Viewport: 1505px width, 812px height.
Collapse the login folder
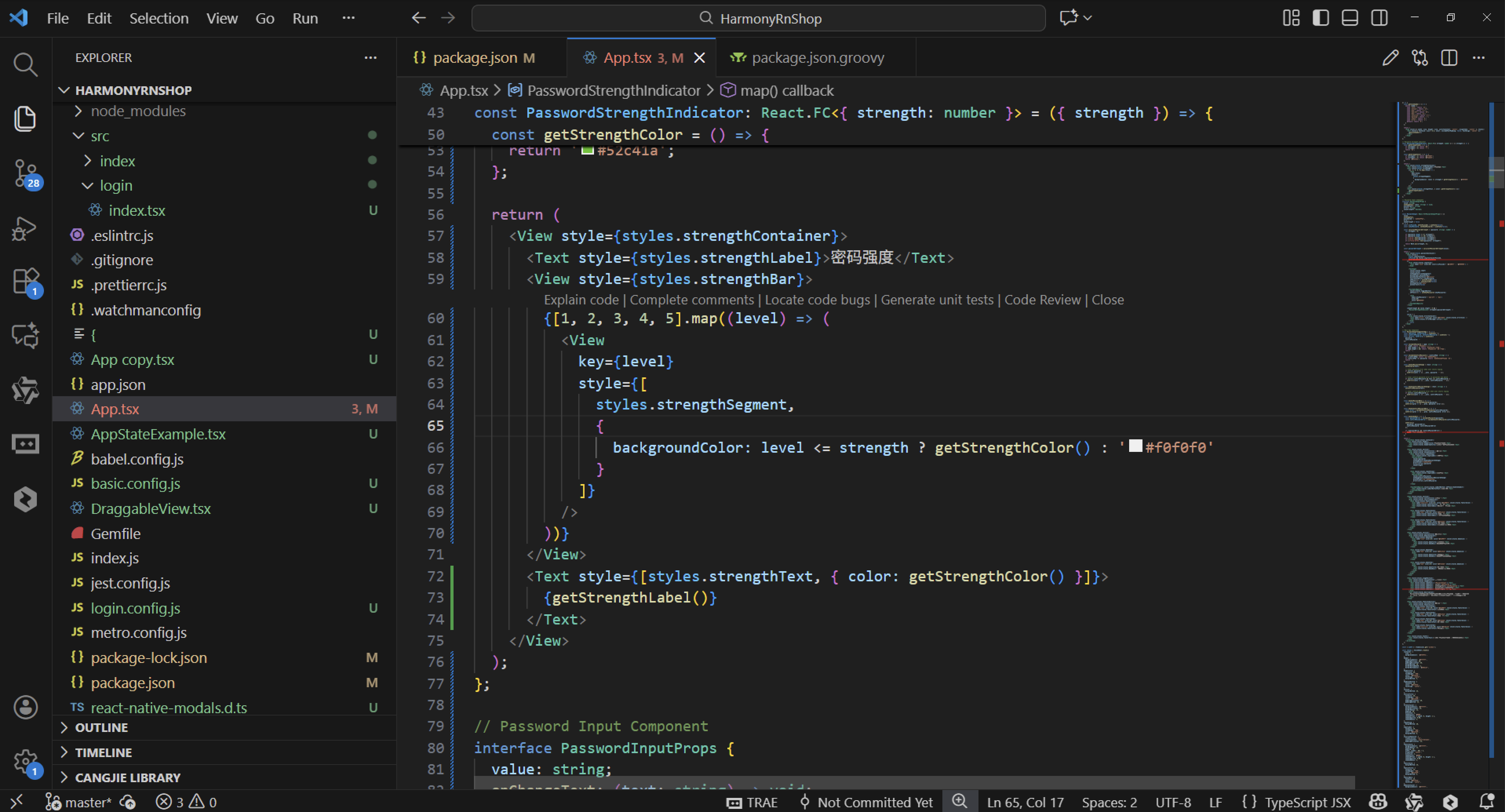pos(116,185)
